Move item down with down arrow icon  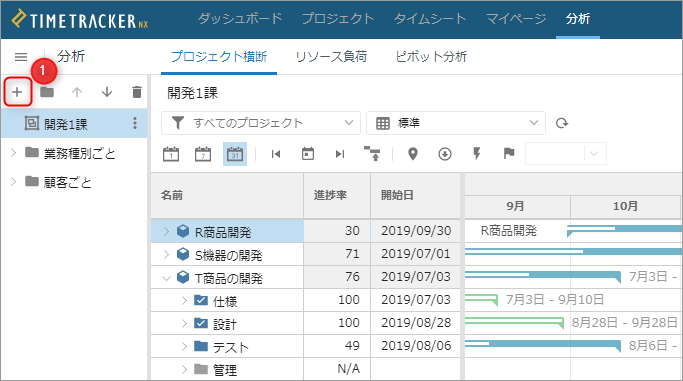click(107, 92)
